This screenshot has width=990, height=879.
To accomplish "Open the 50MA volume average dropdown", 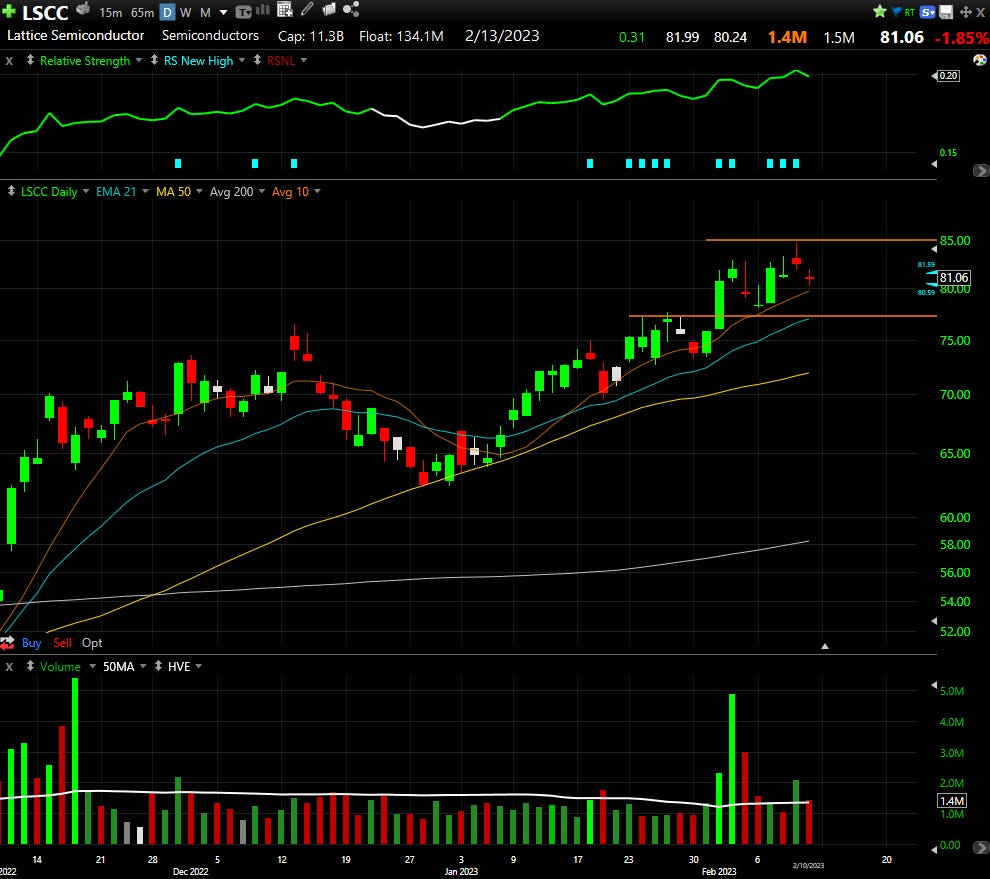I will 143,666.
